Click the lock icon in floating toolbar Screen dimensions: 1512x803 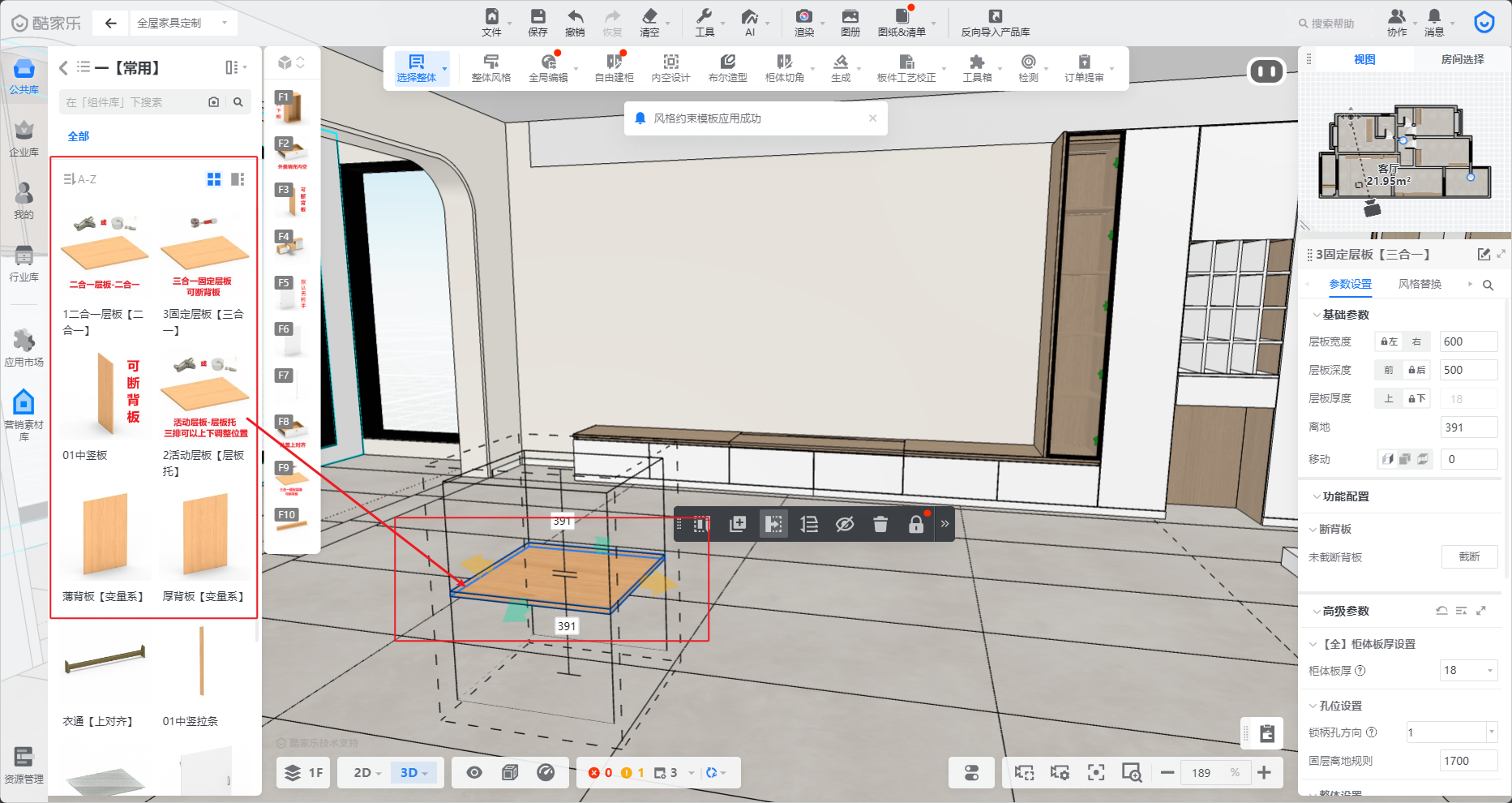click(x=916, y=524)
